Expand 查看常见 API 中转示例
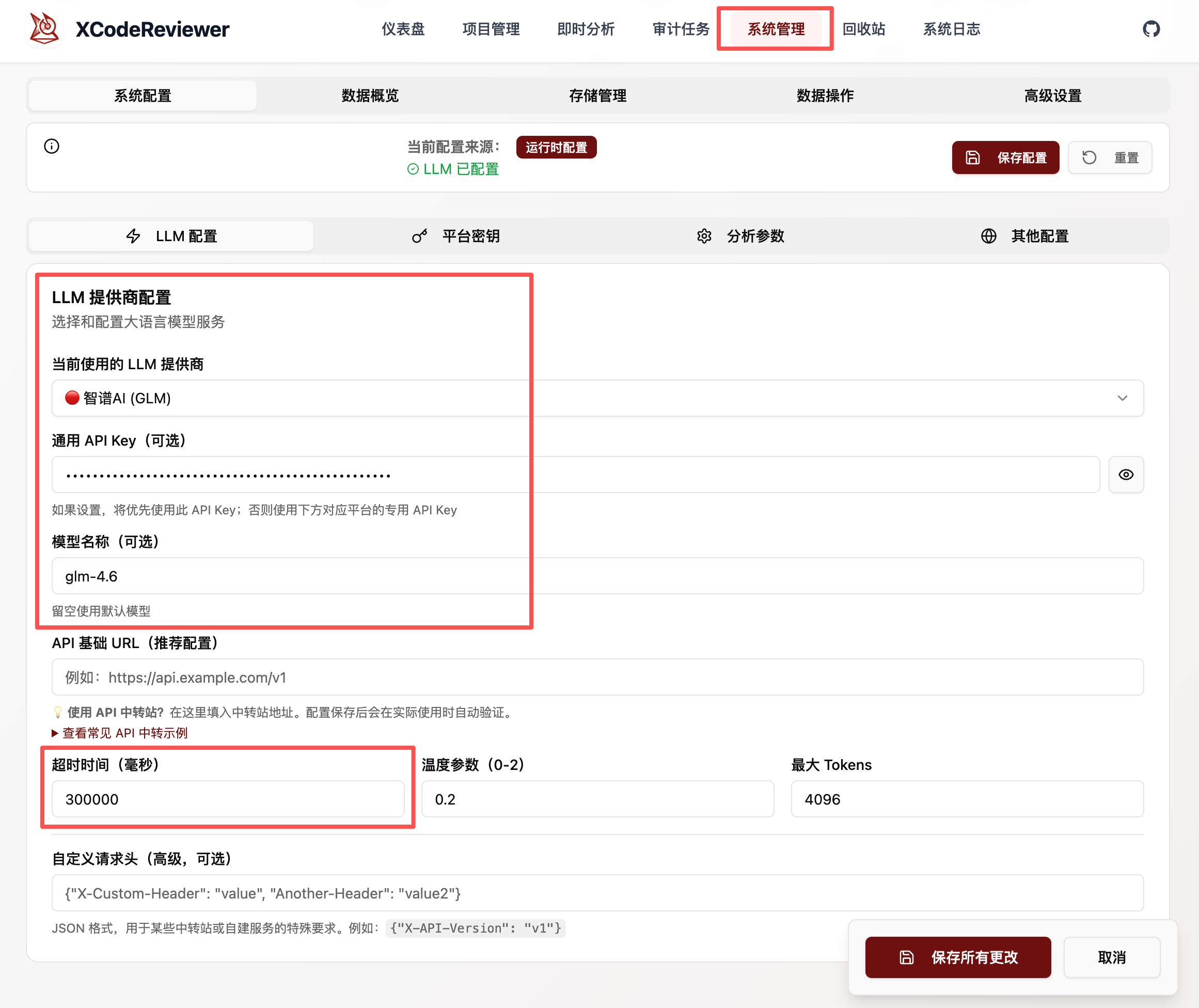The image size is (1199, 1008). 120,733
